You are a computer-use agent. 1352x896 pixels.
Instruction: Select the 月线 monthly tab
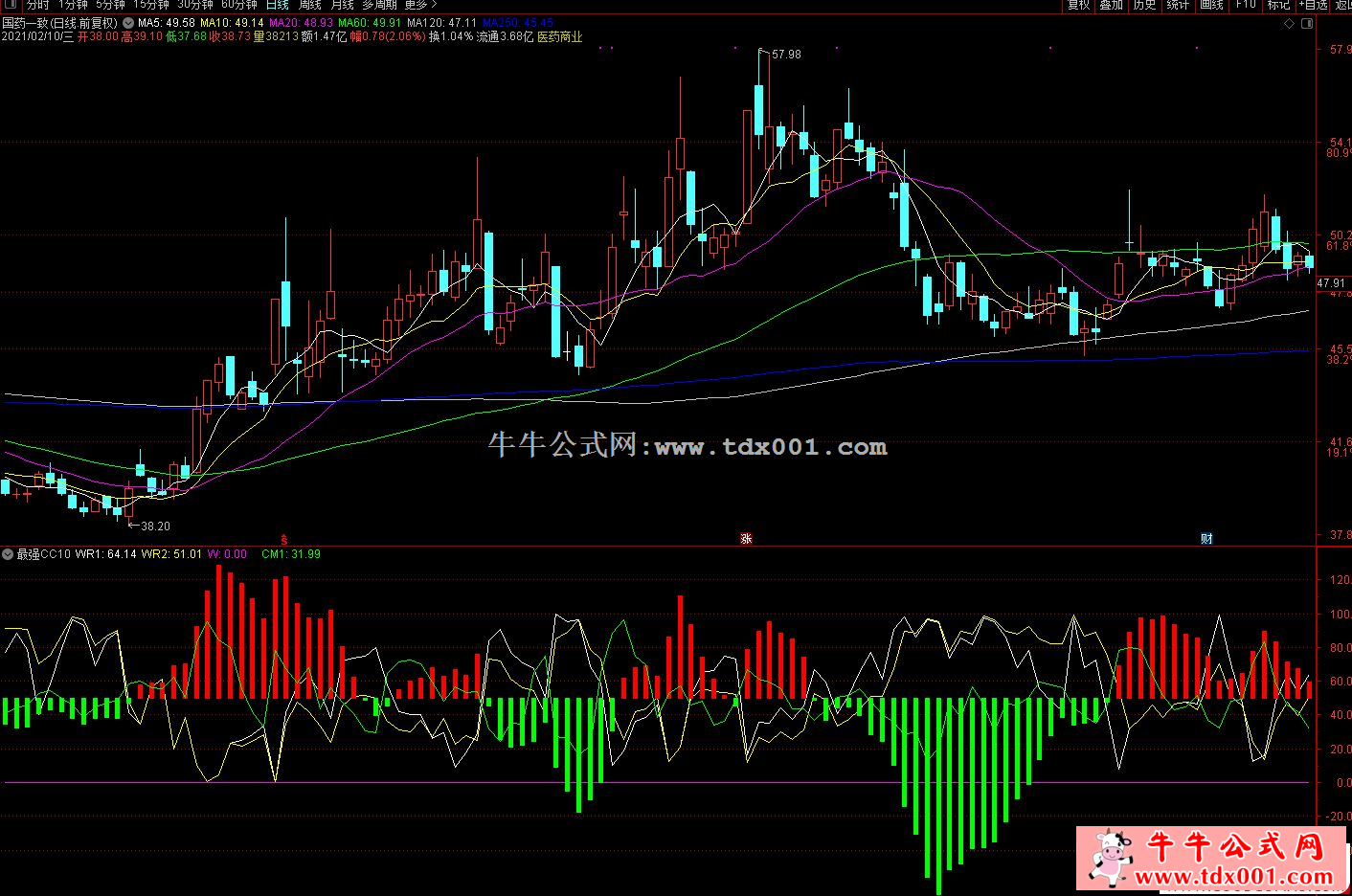pyautogui.click(x=342, y=5)
